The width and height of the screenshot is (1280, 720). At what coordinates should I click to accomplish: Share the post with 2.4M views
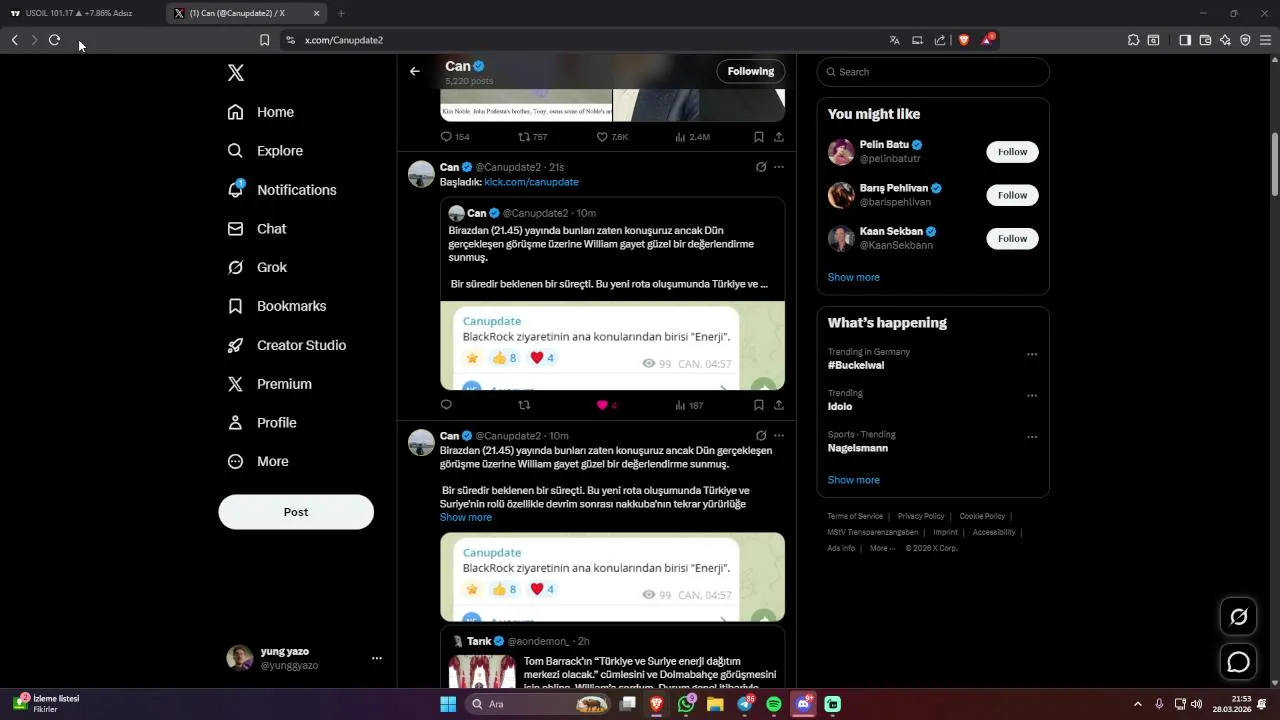click(778, 137)
